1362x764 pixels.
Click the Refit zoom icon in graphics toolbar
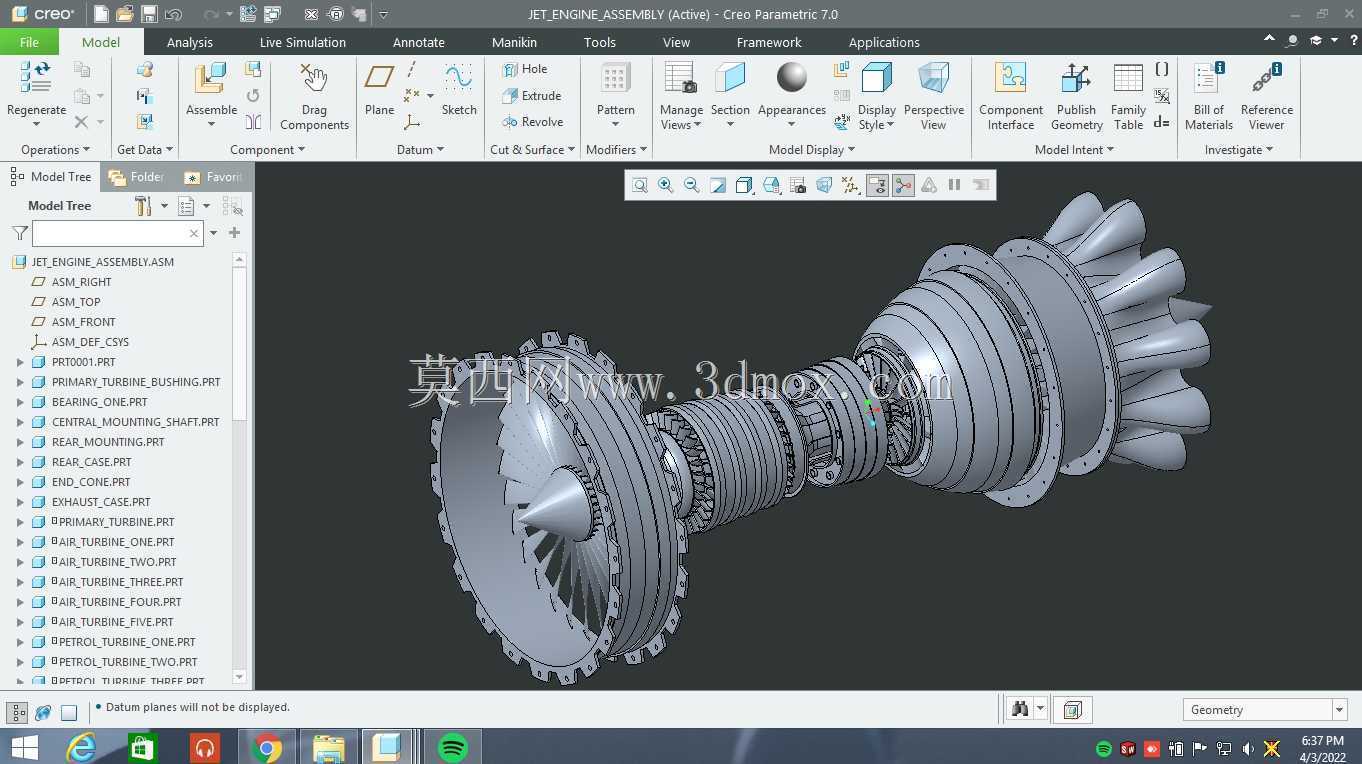tap(640, 185)
